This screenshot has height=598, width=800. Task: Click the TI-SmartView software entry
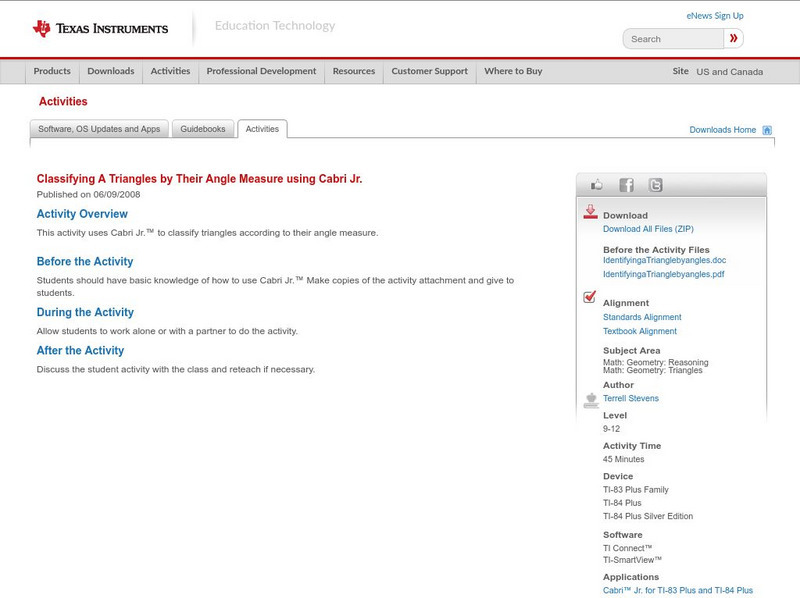(x=632, y=560)
